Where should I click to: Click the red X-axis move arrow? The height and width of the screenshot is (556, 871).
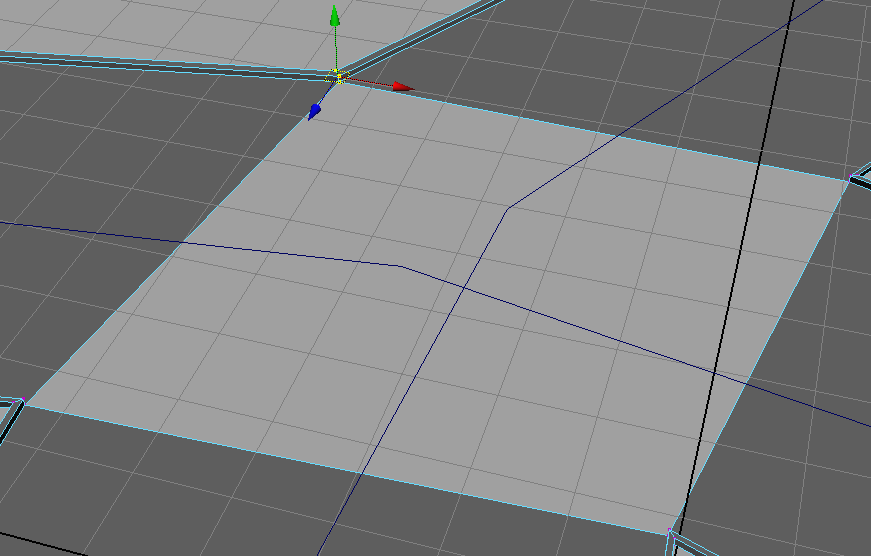403,87
